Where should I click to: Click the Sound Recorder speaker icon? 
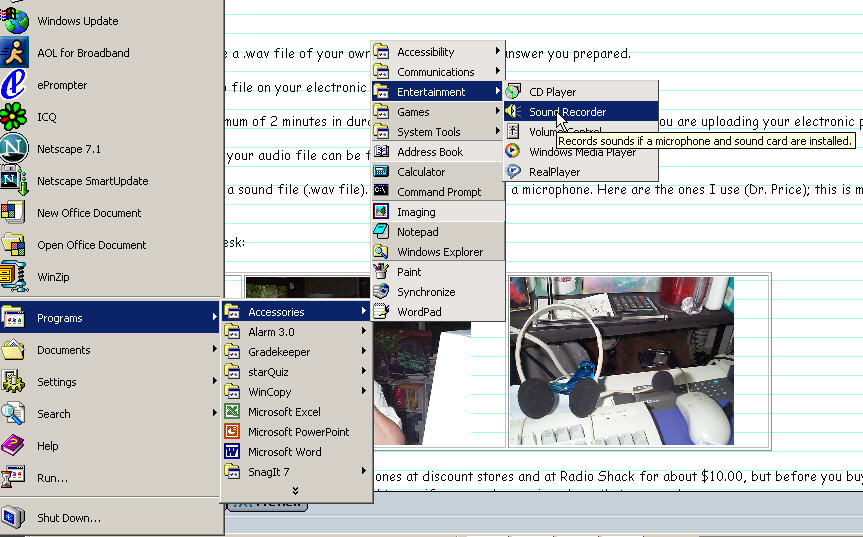coord(513,112)
